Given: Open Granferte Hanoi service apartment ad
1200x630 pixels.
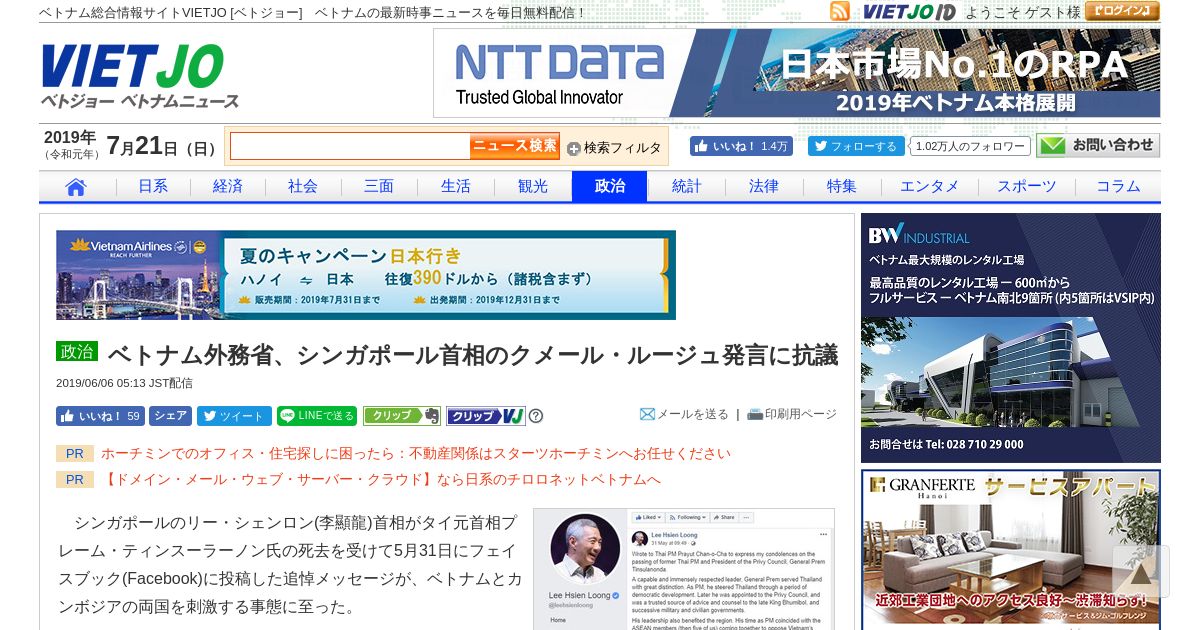Looking at the screenshot, I should coord(1011,550).
